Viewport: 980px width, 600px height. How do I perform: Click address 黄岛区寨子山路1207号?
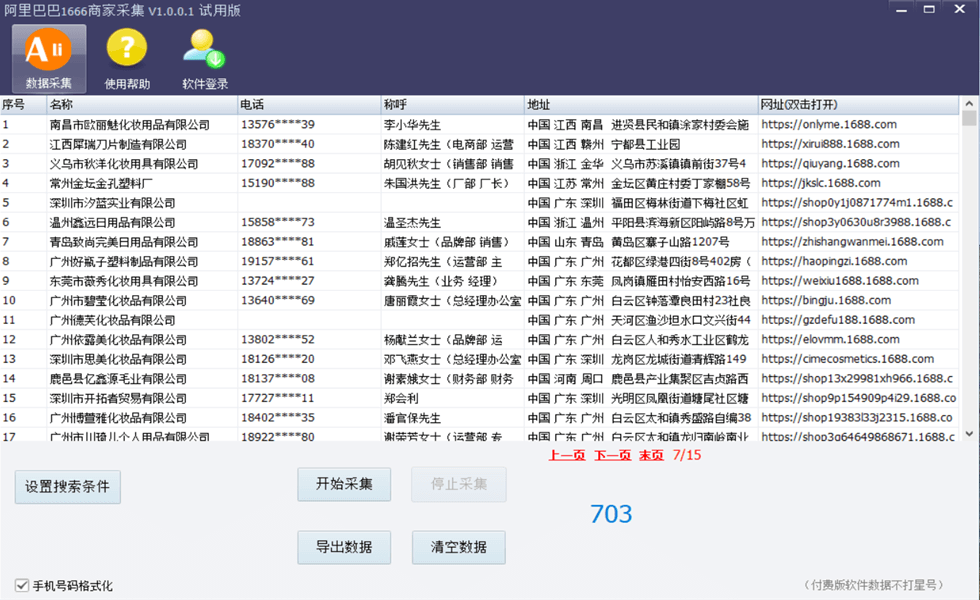coord(670,242)
